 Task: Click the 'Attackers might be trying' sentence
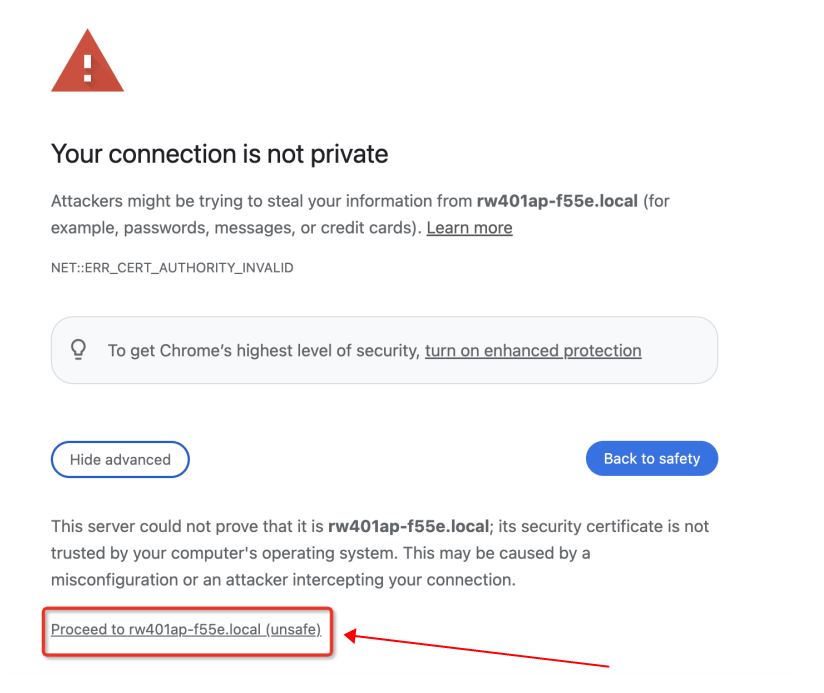pyautogui.click(x=360, y=201)
